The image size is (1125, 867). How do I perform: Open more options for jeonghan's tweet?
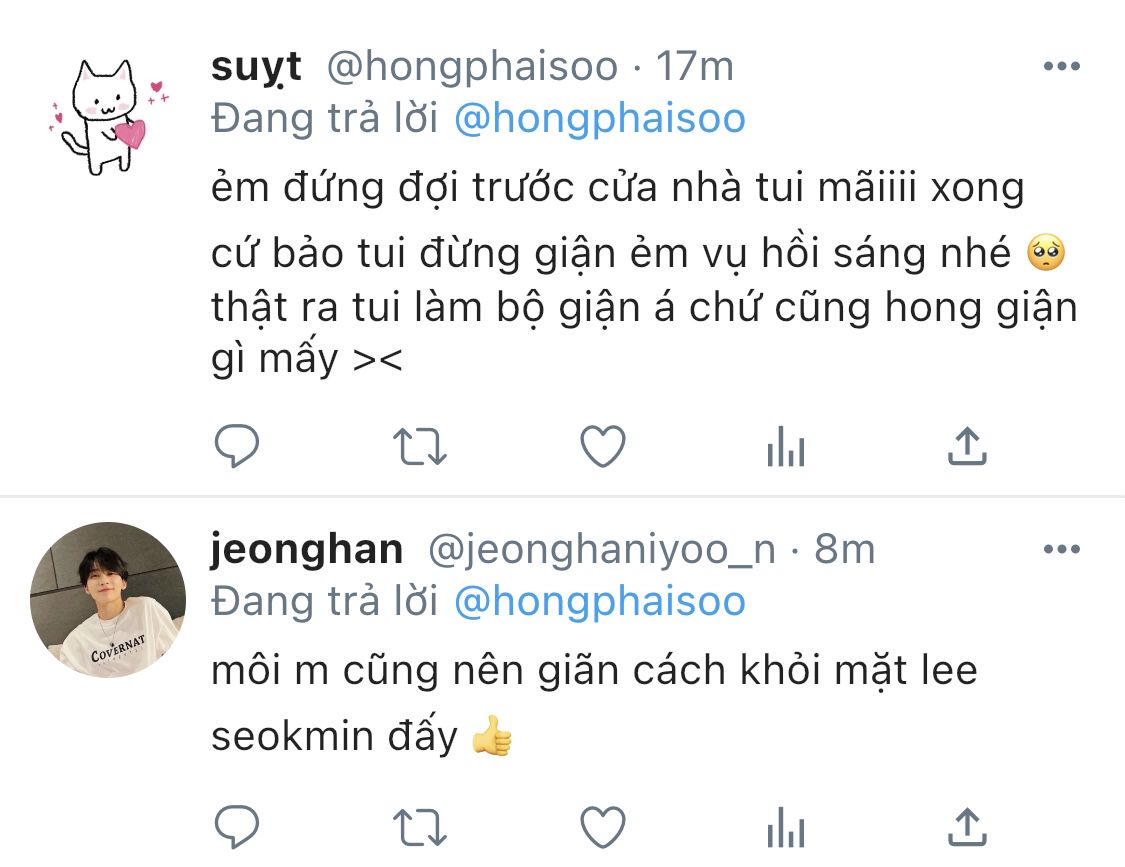pos(1062,549)
